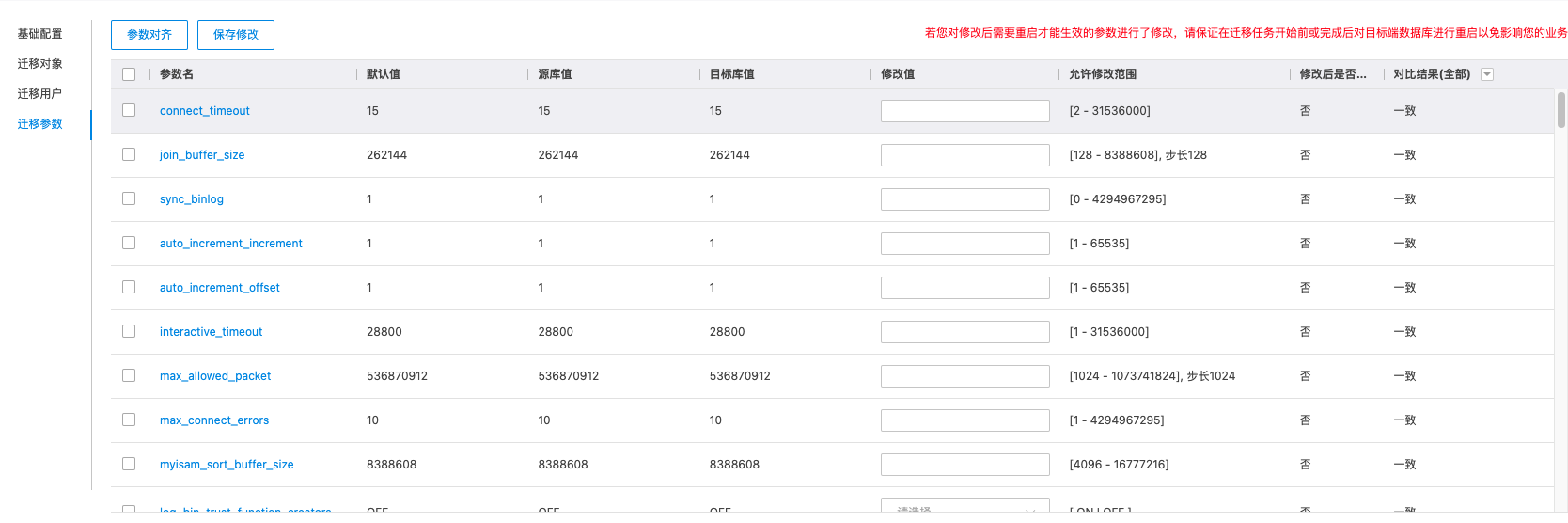Tick the sync_binlog row checkbox
Screen dimensions: 1568x523
[129, 198]
